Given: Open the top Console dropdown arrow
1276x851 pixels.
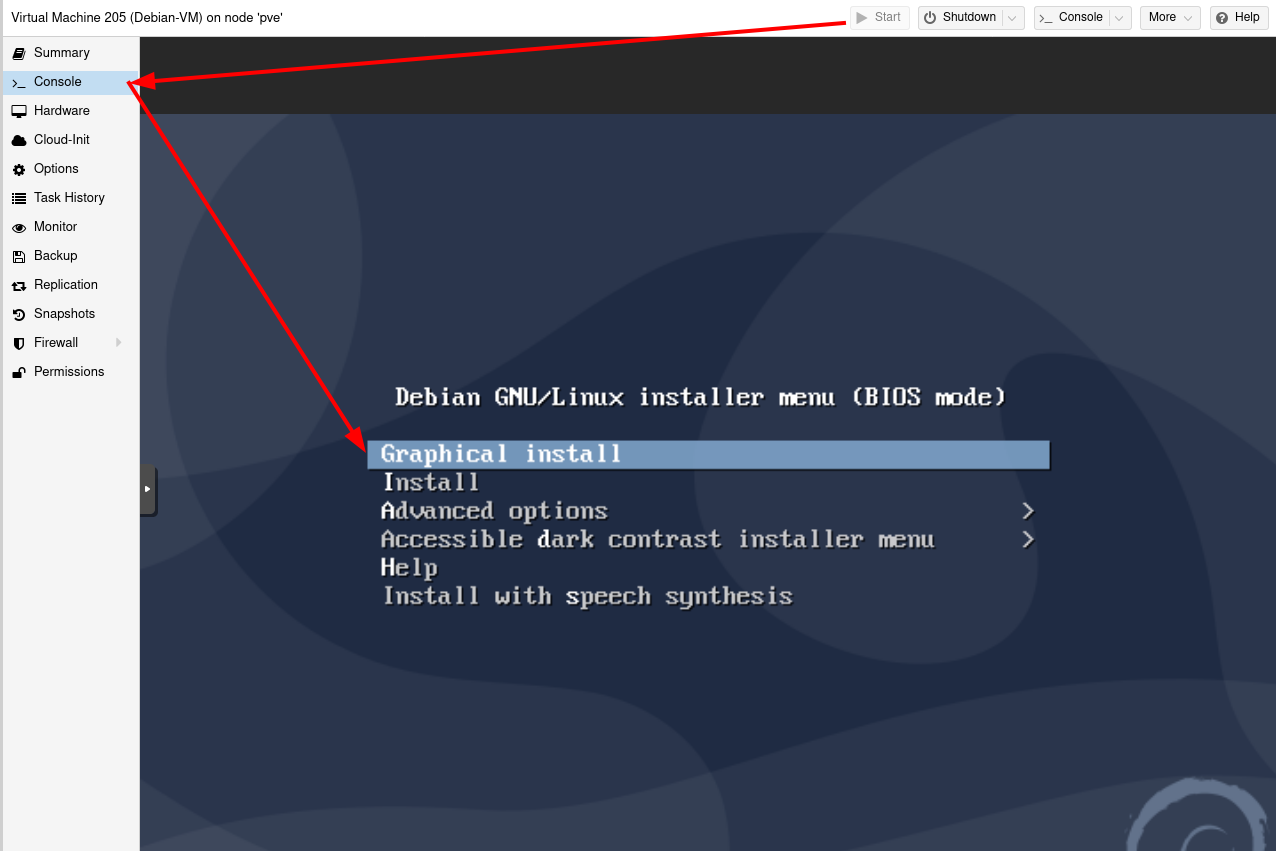Looking at the screenshot, I should pos(1120,18).
